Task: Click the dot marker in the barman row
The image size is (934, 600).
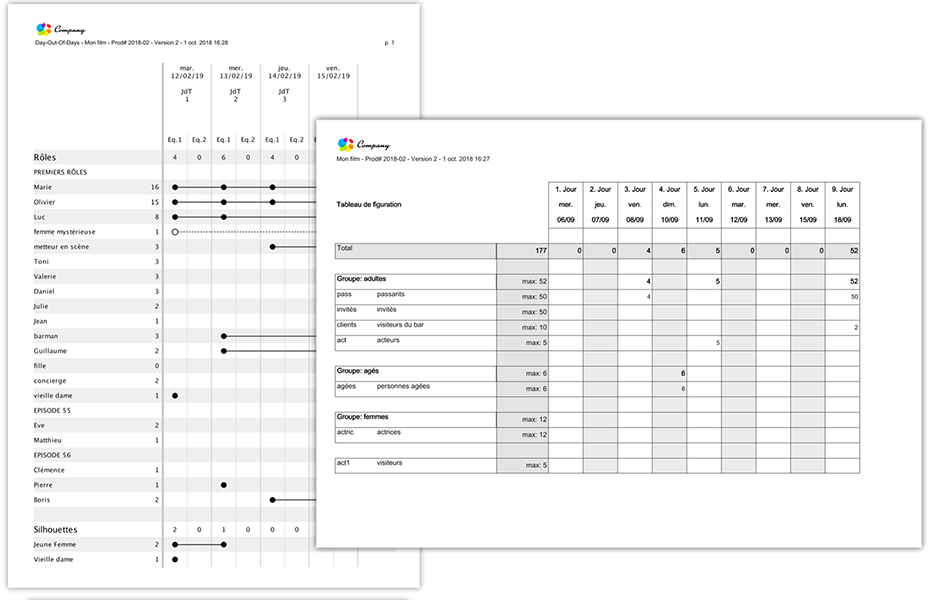Action: (x=224, y=336)
